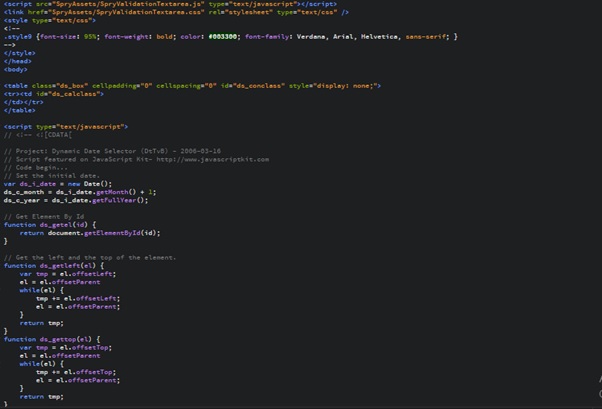Click the tmp += el.offsetTop line
This screenshot has height=409, width=602.
tap(76, 372)
